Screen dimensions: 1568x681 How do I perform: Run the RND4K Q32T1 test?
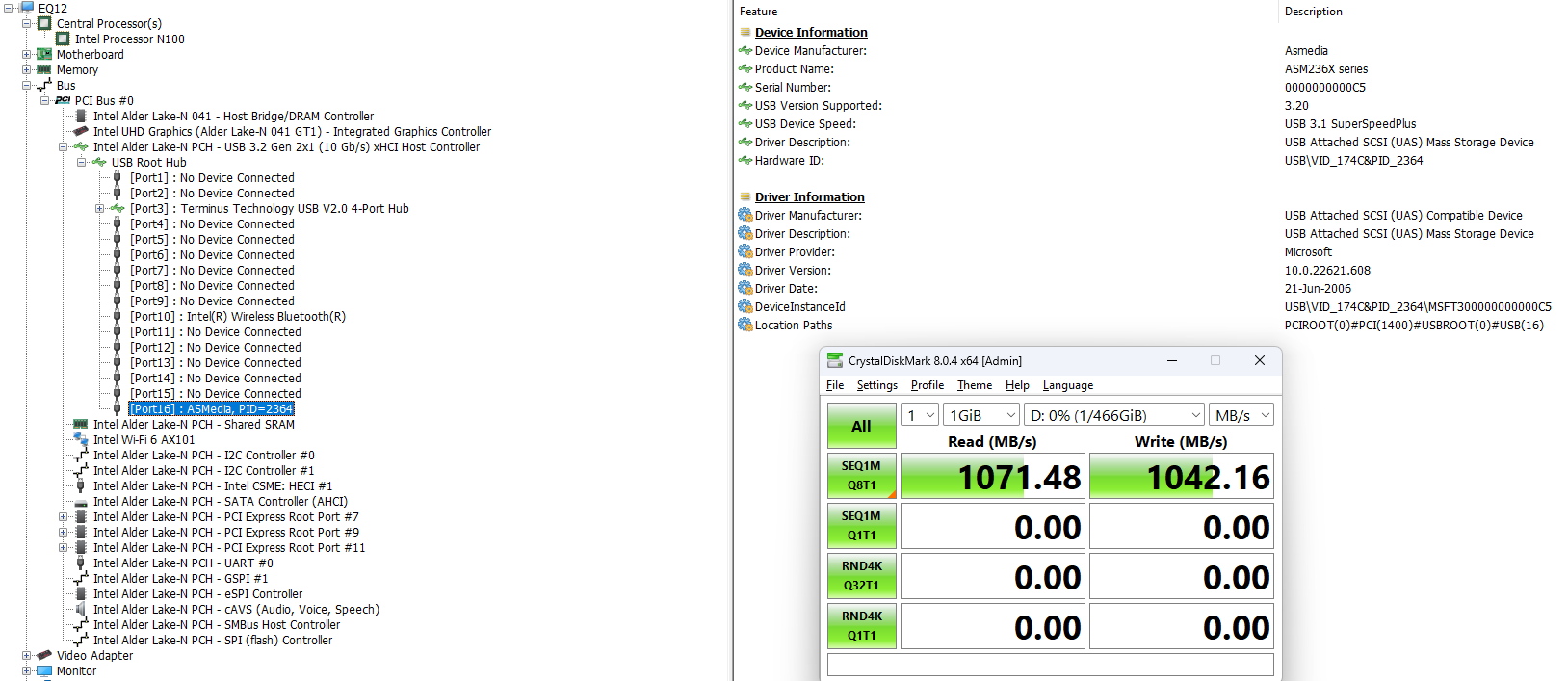862,576
